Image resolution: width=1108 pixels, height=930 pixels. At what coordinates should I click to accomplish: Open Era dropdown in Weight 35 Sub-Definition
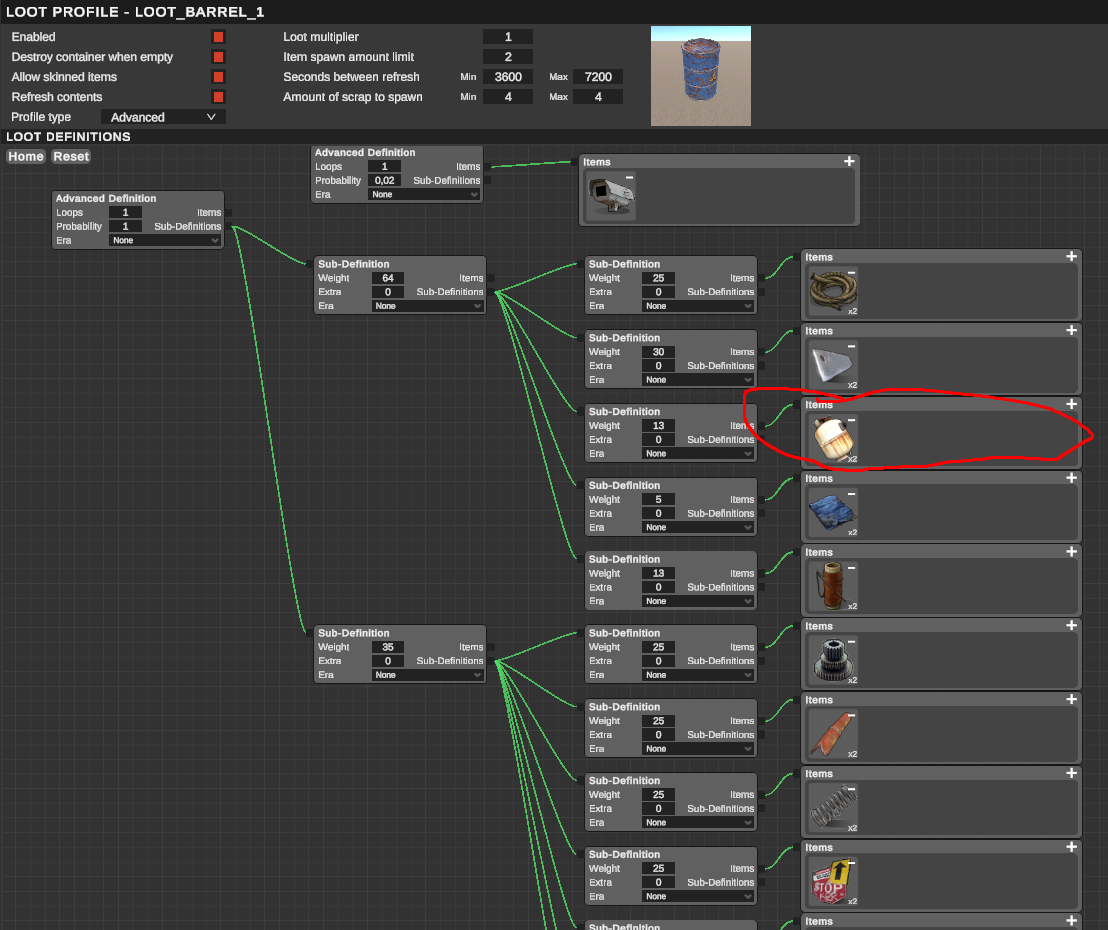pos(428,675)
